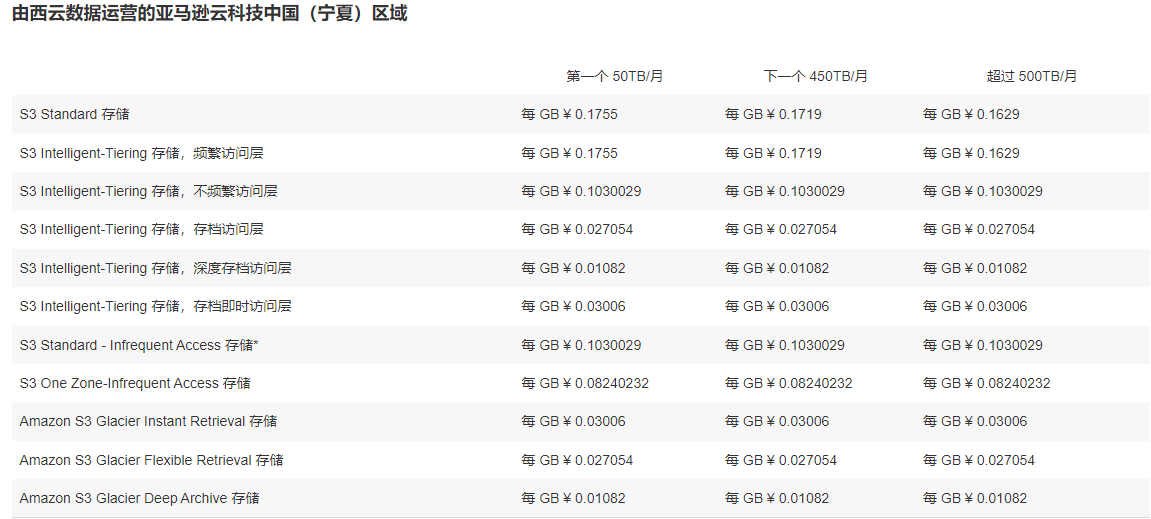This screenshot has width=1151, height=519.
Task: Click row label S3 Intelligent-Tiering 存储，深度存档访问层
Action: 156,269
